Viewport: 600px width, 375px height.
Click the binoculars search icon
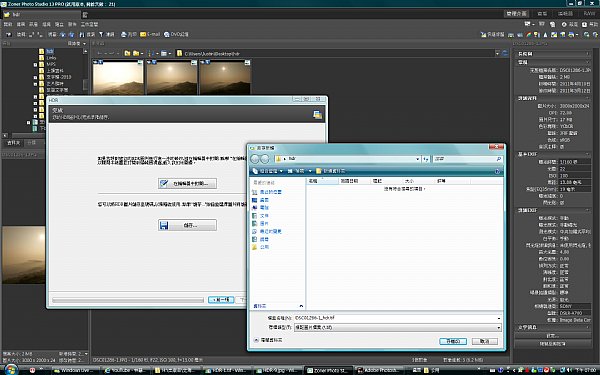pyautogui.click(x=82, y=34)
